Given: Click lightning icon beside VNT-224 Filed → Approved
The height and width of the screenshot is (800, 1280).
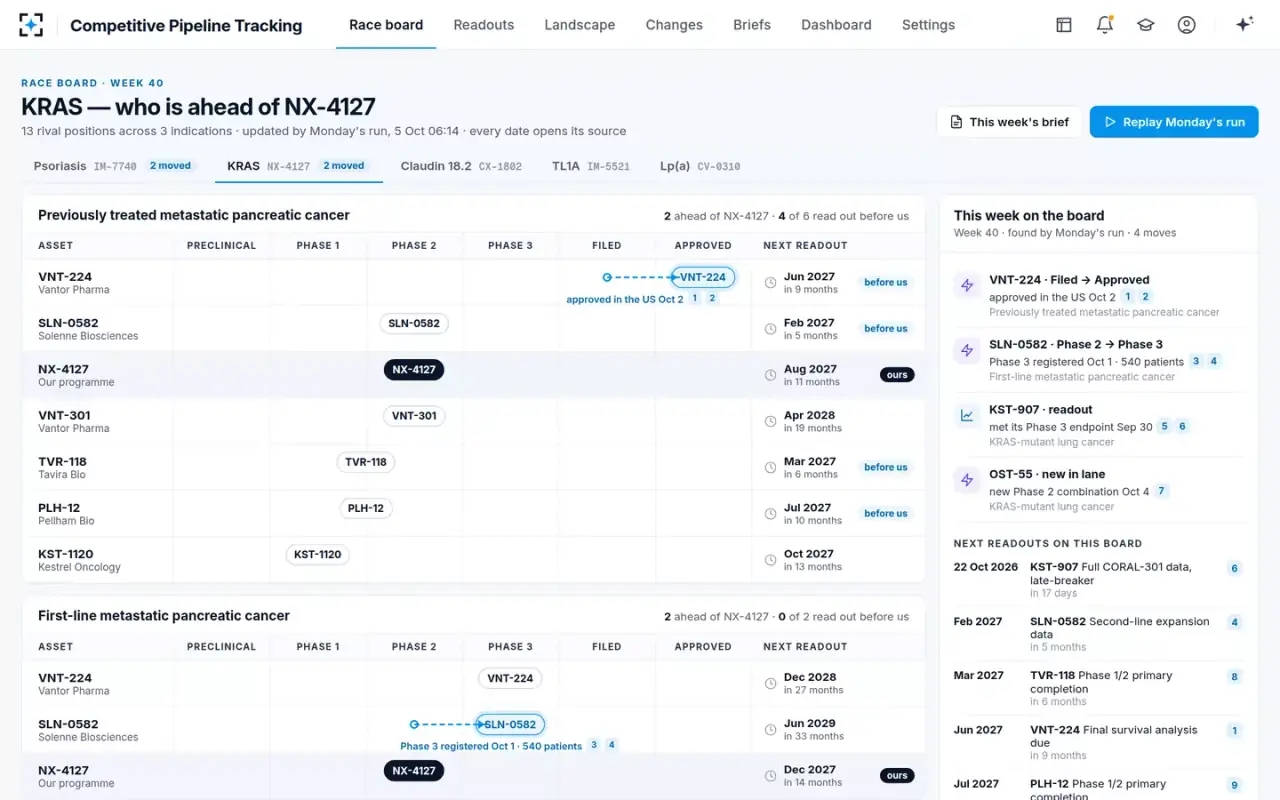Looking at the screenshot, I should pos(967,286).
